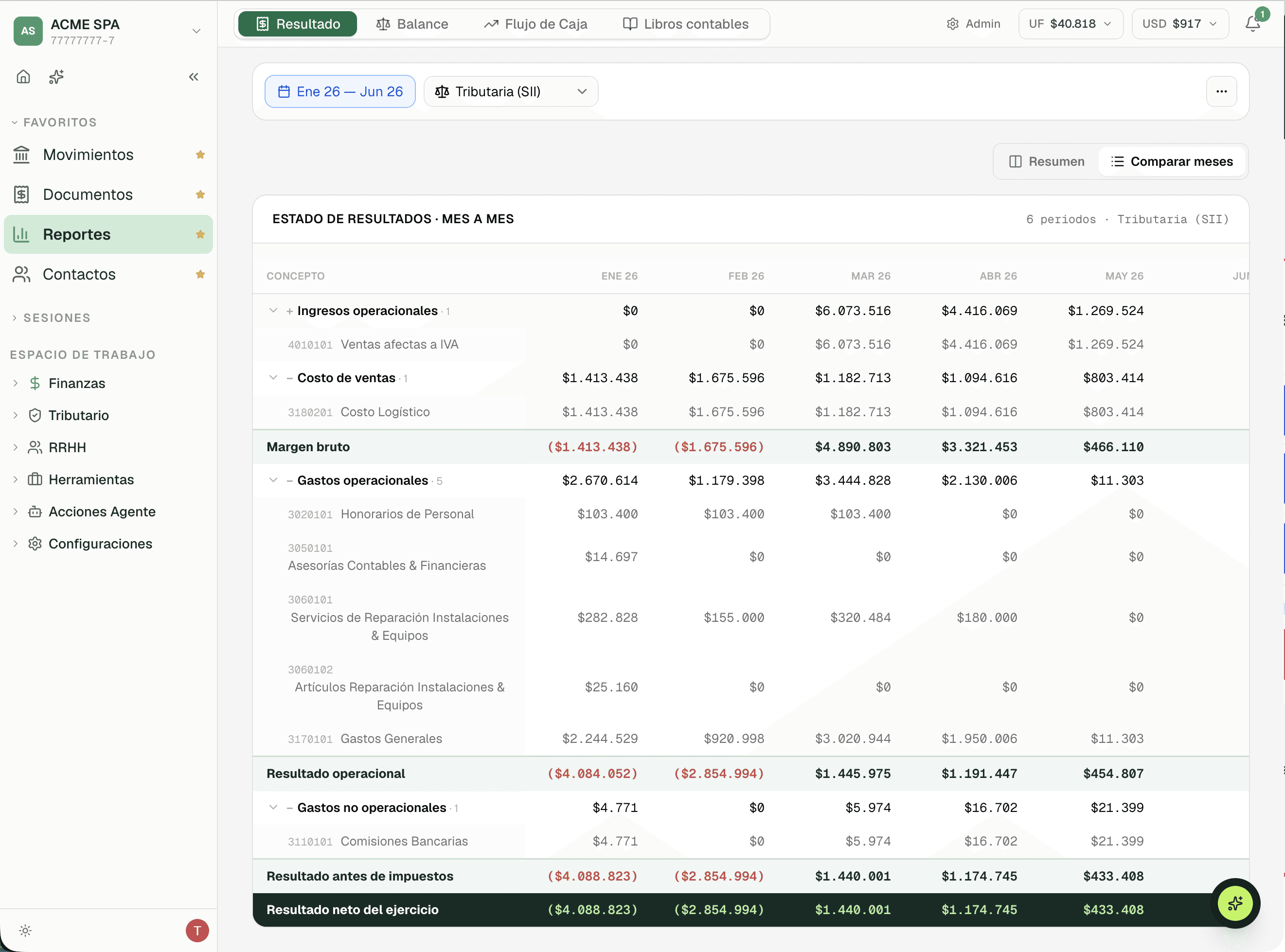Toggle the theme sun icon
The height and width of the screenshot is (952, 1285).
(x=25, y=930)
